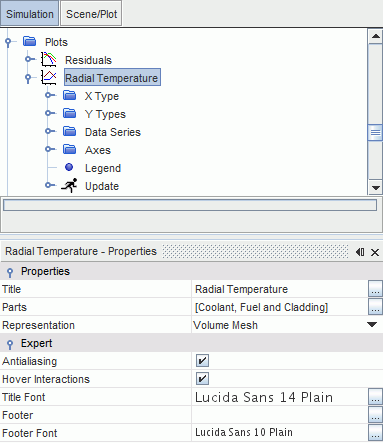Click the tree scrollbar down arrow

tap(376, 188)
